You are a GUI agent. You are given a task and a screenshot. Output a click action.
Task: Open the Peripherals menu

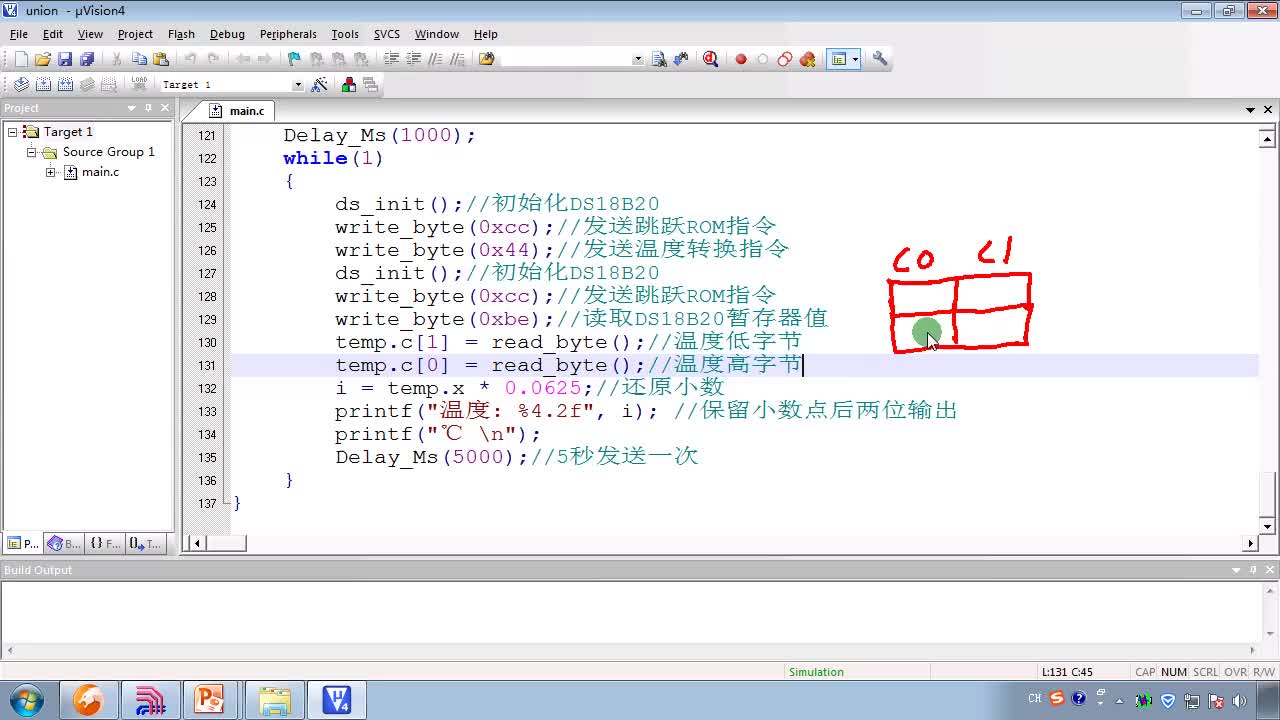(288, 34)
